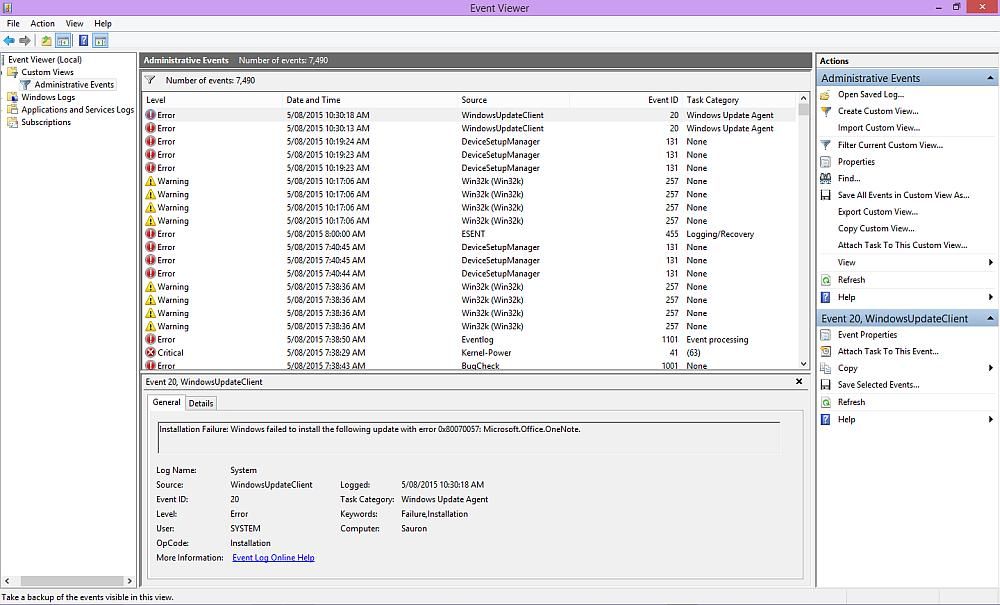Close the Event 20 preview pane
Screen dimensions: 1000x605
pos(799,381)
